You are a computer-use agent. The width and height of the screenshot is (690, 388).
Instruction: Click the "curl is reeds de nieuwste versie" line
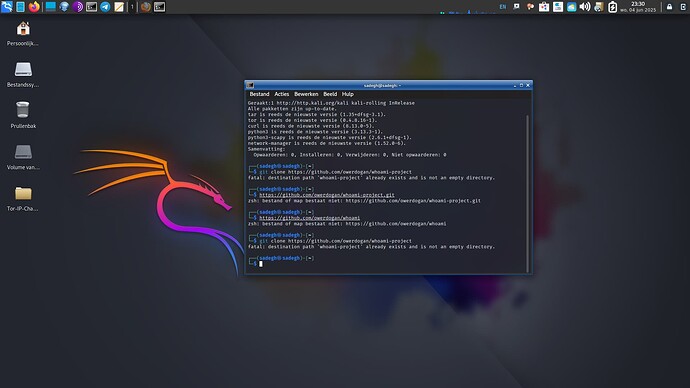pyautogui.click(x=311, y=126)
